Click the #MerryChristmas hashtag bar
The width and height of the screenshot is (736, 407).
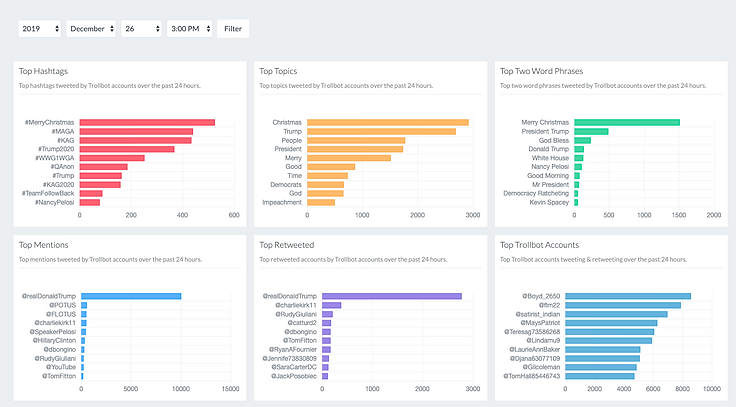(147, 122)
